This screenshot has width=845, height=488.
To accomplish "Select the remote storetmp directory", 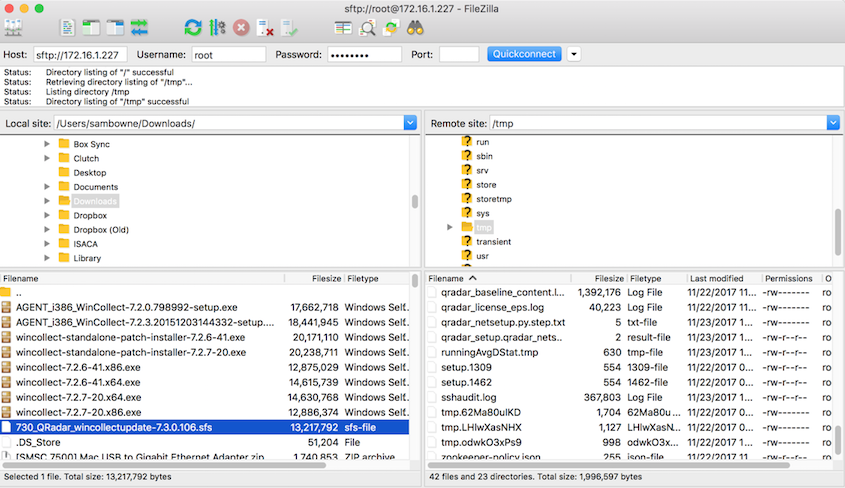I will pyautogui.click(x=494, y=199).
